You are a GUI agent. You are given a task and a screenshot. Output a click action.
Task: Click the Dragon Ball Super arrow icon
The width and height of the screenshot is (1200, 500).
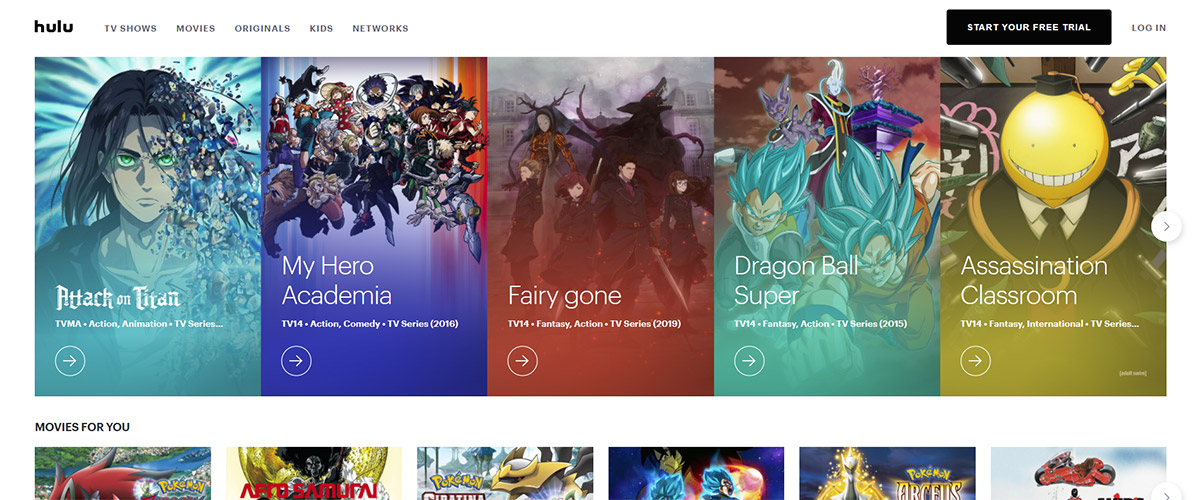[749, 360]
